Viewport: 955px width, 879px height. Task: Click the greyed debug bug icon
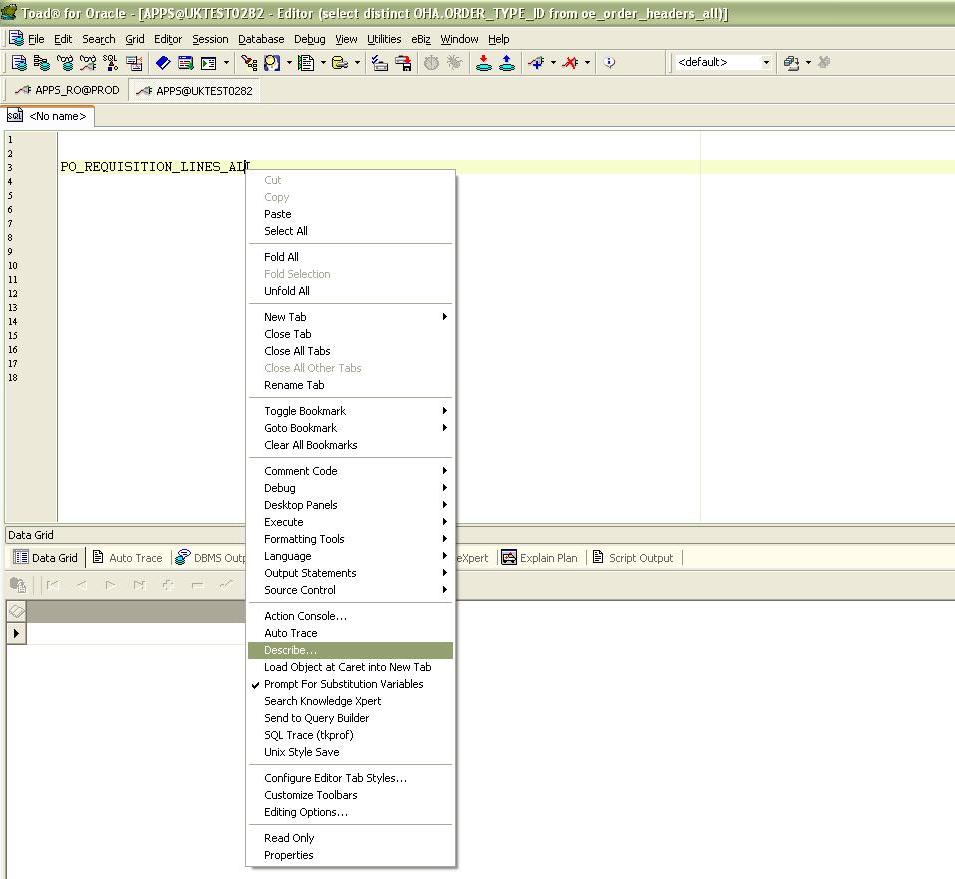454,62
